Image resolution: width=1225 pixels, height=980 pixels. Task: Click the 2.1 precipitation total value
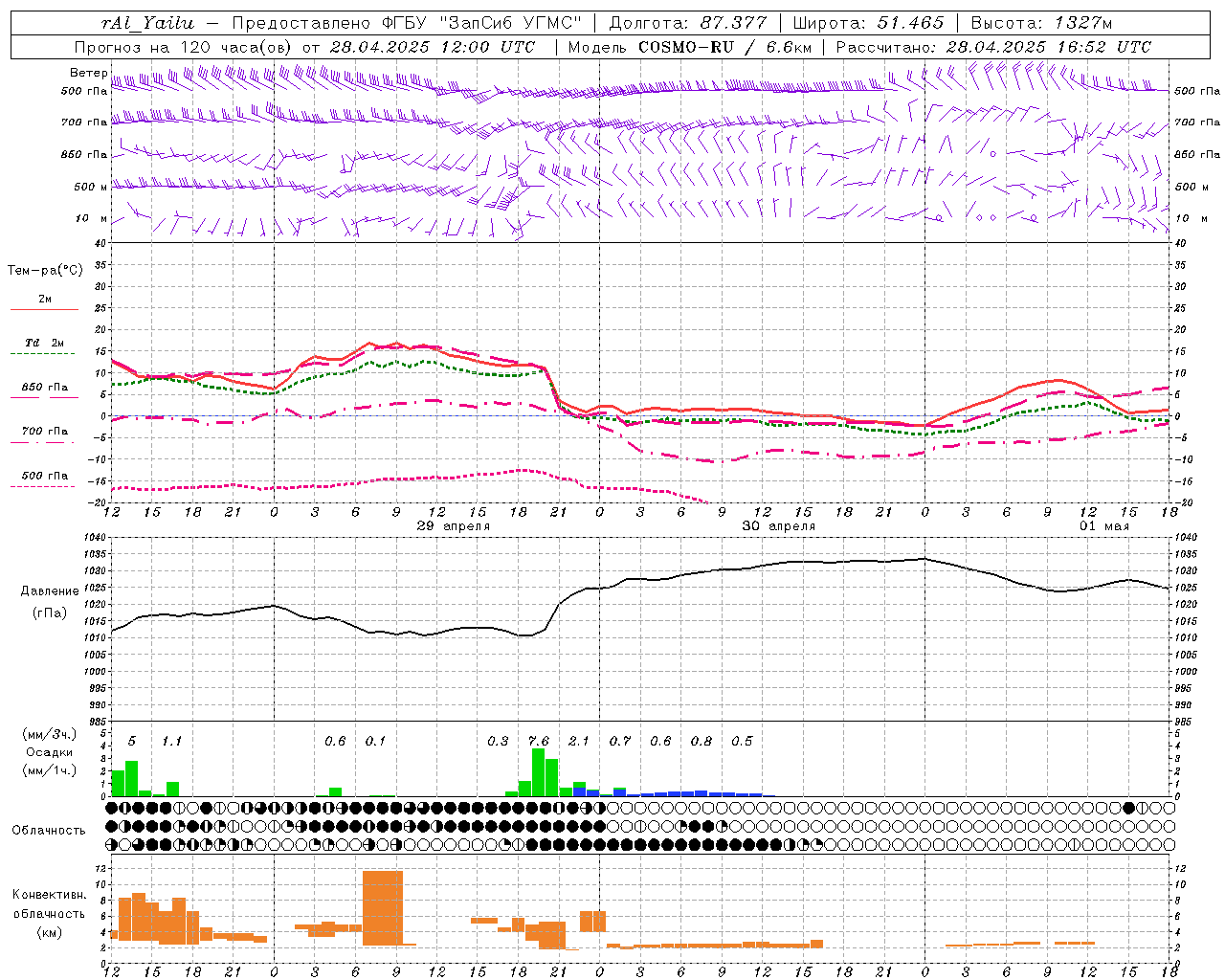[x=579, y=742]
